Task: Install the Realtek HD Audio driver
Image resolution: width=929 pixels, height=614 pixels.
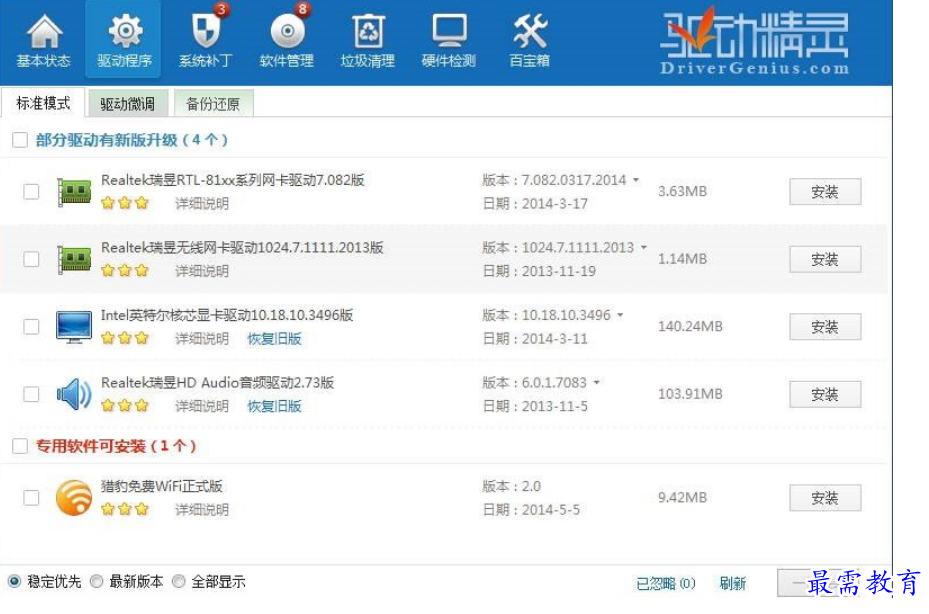Action: [824, 394]
